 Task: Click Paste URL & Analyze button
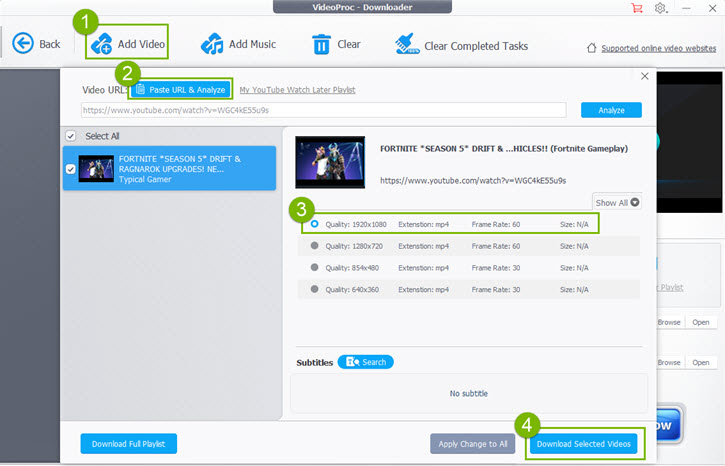tap(181, 90)
